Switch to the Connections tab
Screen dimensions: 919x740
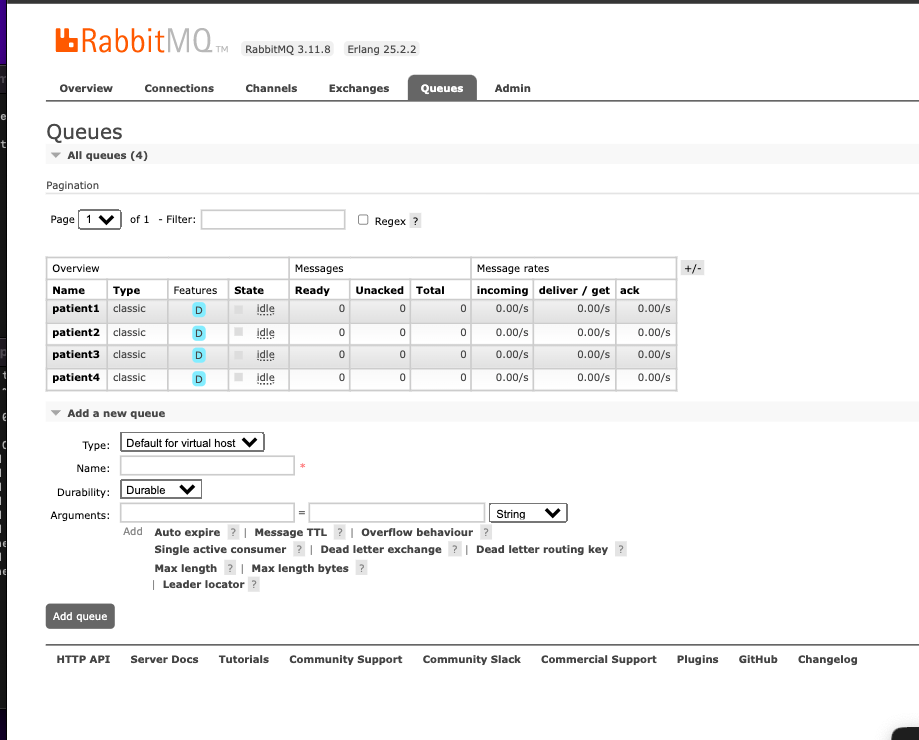click(x=179, y=88)
